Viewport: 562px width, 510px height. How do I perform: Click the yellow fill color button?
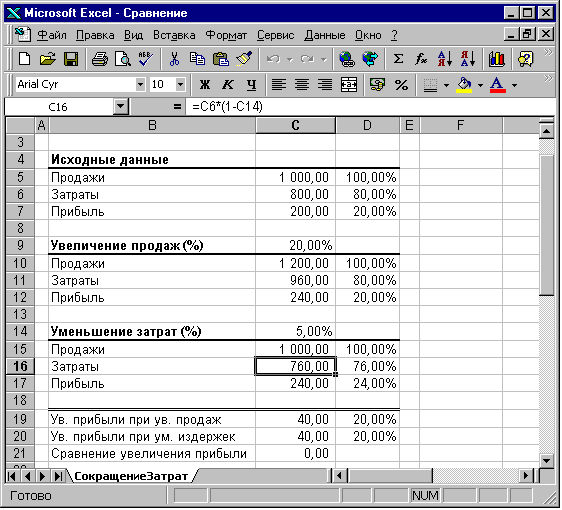pos(464,85)
